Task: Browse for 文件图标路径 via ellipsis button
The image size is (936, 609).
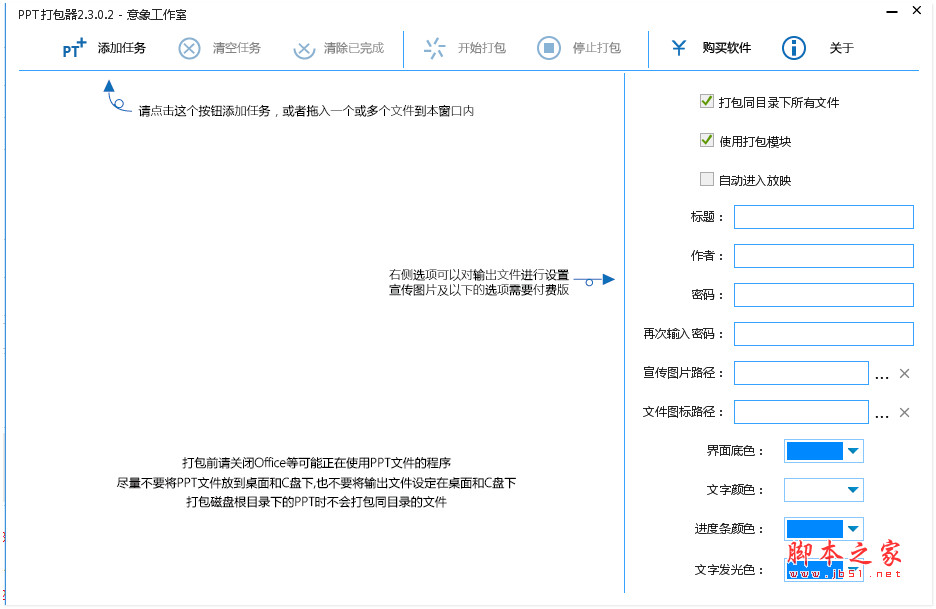Action: 882,415
